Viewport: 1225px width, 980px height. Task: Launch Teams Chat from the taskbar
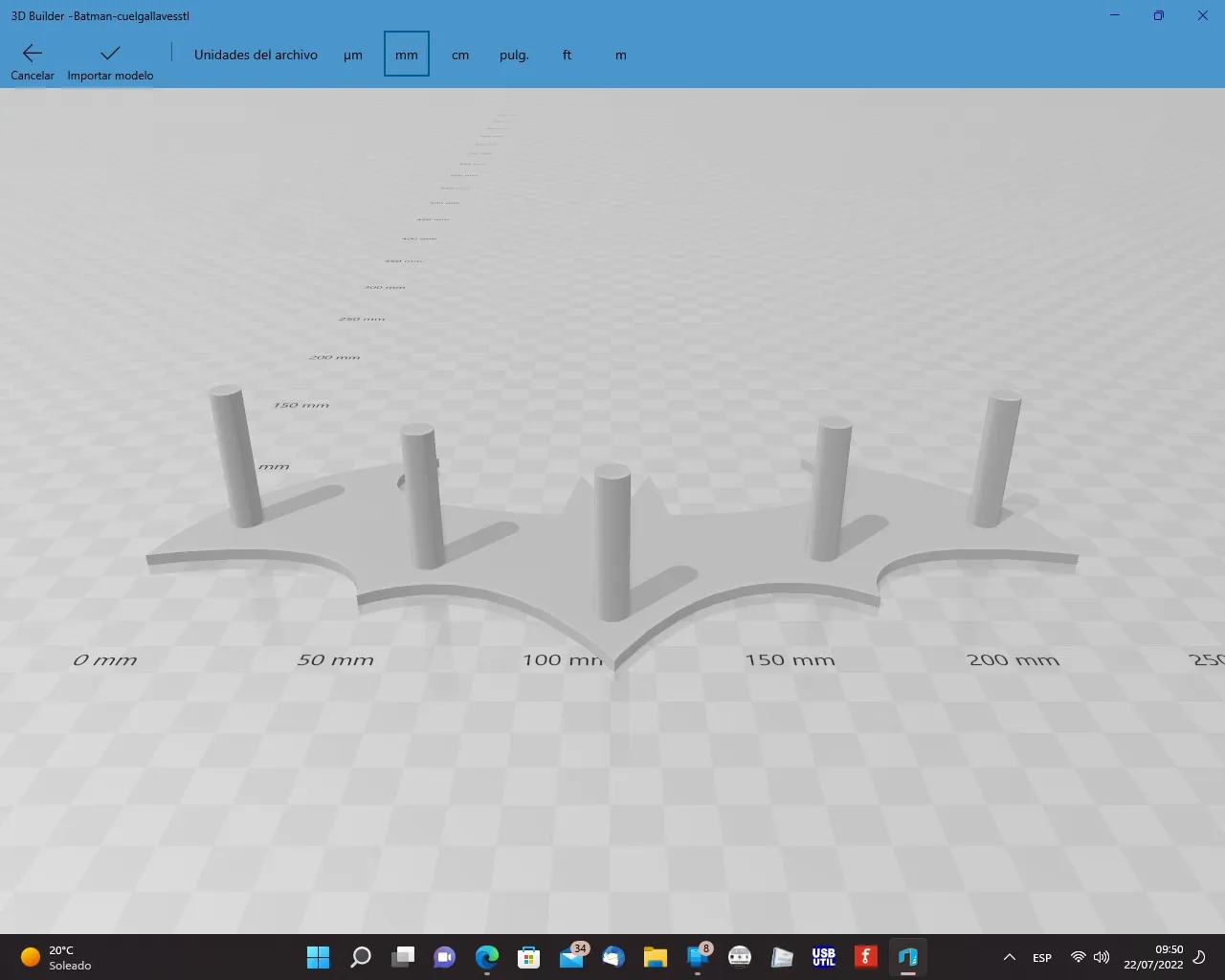pyautogui.click(x=445, y=957)
